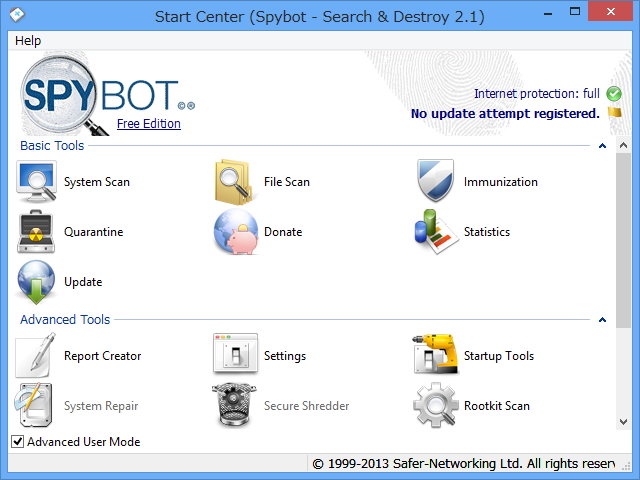640x480 pixels.
Task: Click the Advanced Tools section heading
Action: tap(65, 320)
